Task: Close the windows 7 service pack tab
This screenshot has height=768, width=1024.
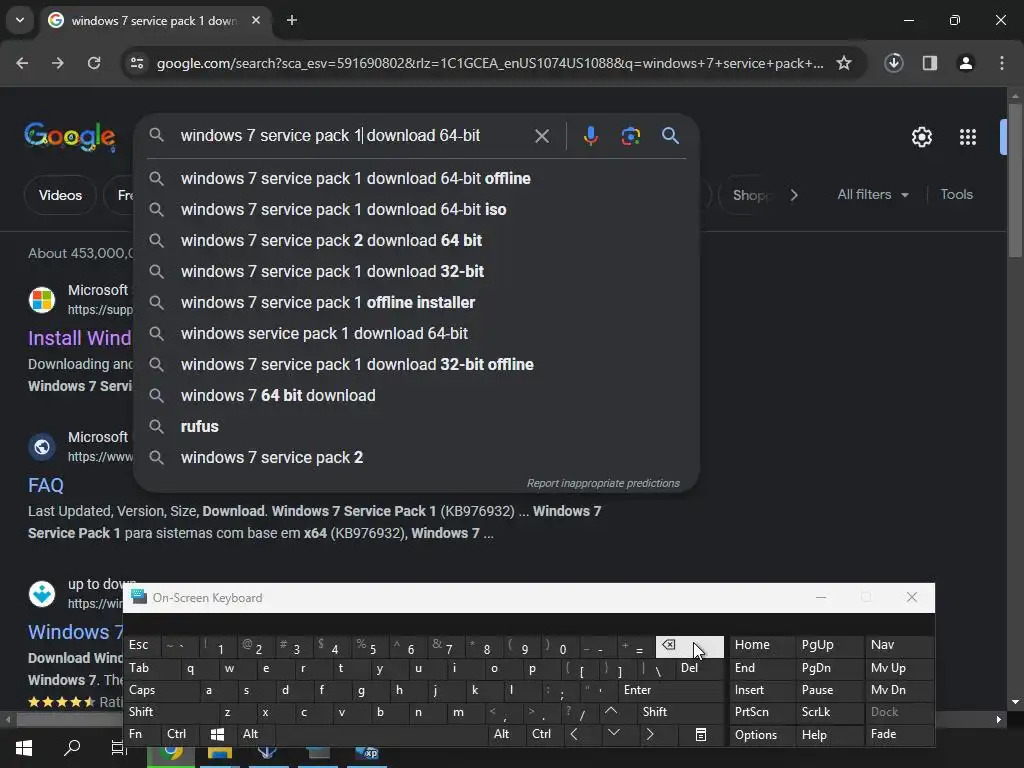Action: tap(256, 20)
